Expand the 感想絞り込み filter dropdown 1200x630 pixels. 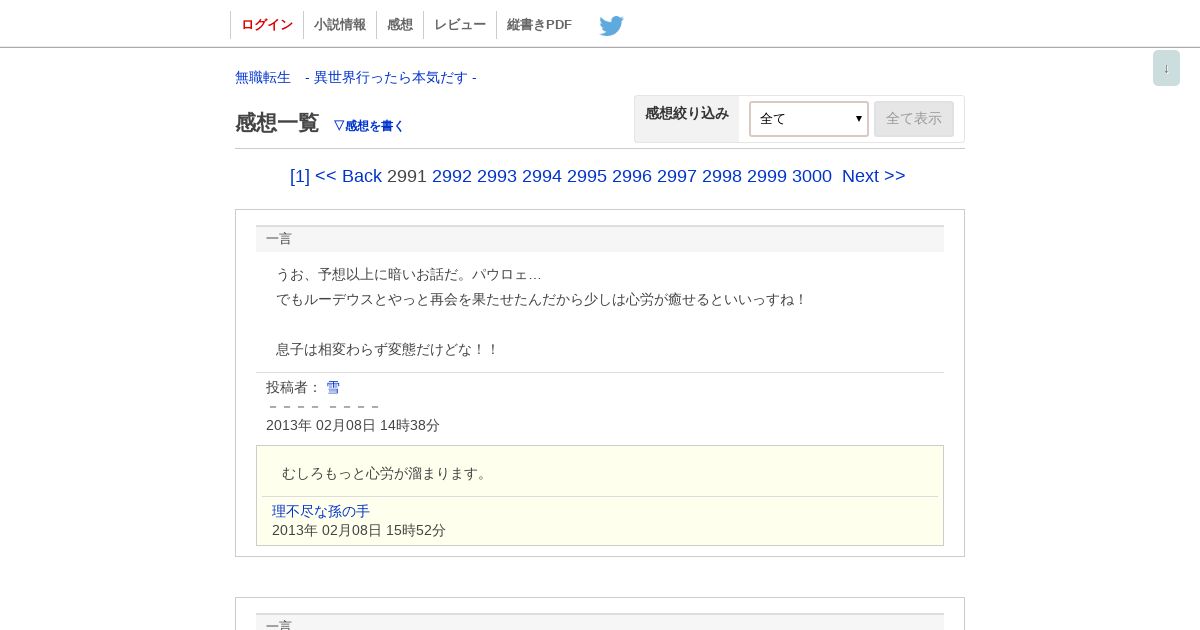[x=809, y=119]
